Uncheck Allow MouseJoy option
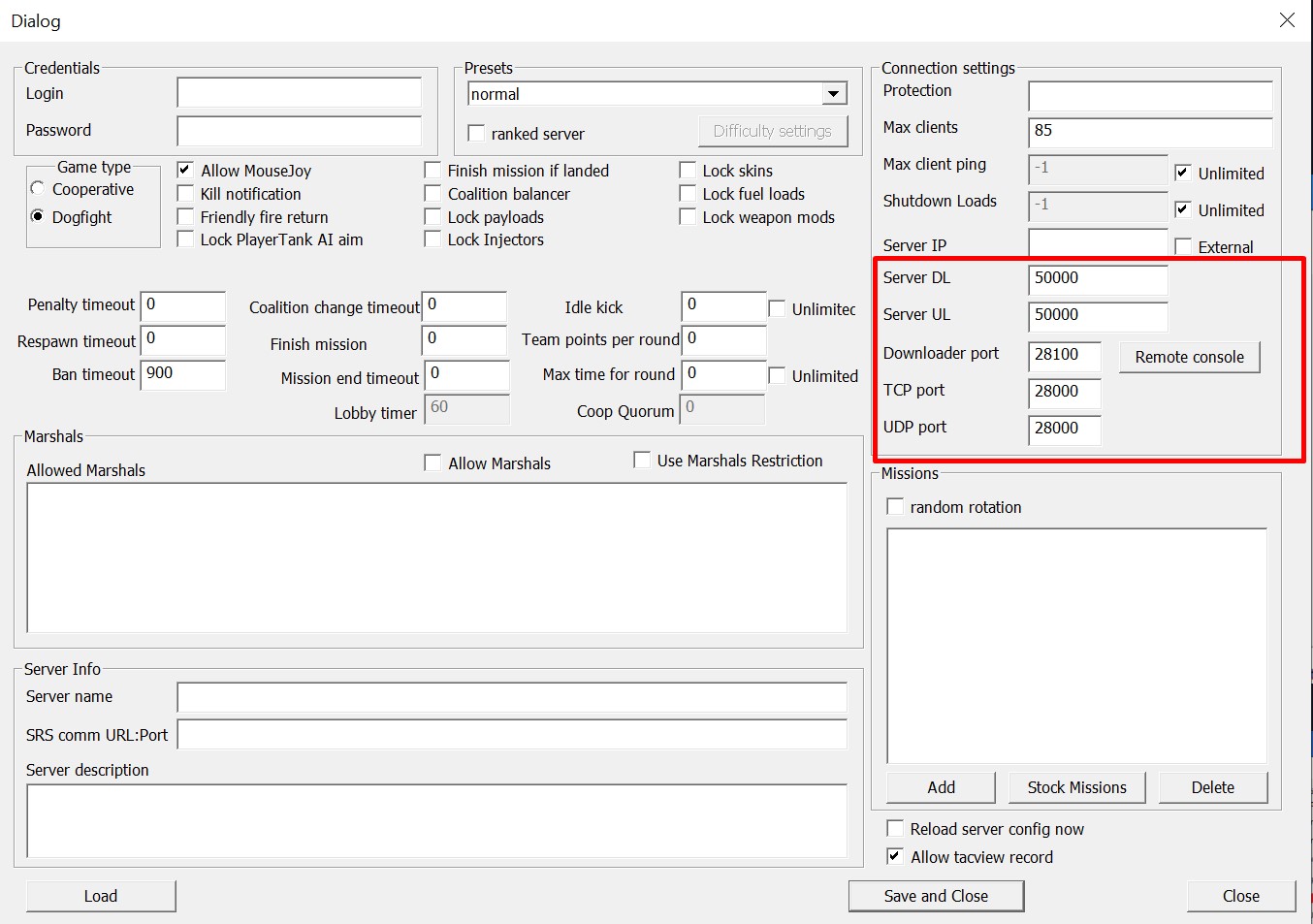This screenshot has height=924, width=1313. coord(185,171)
